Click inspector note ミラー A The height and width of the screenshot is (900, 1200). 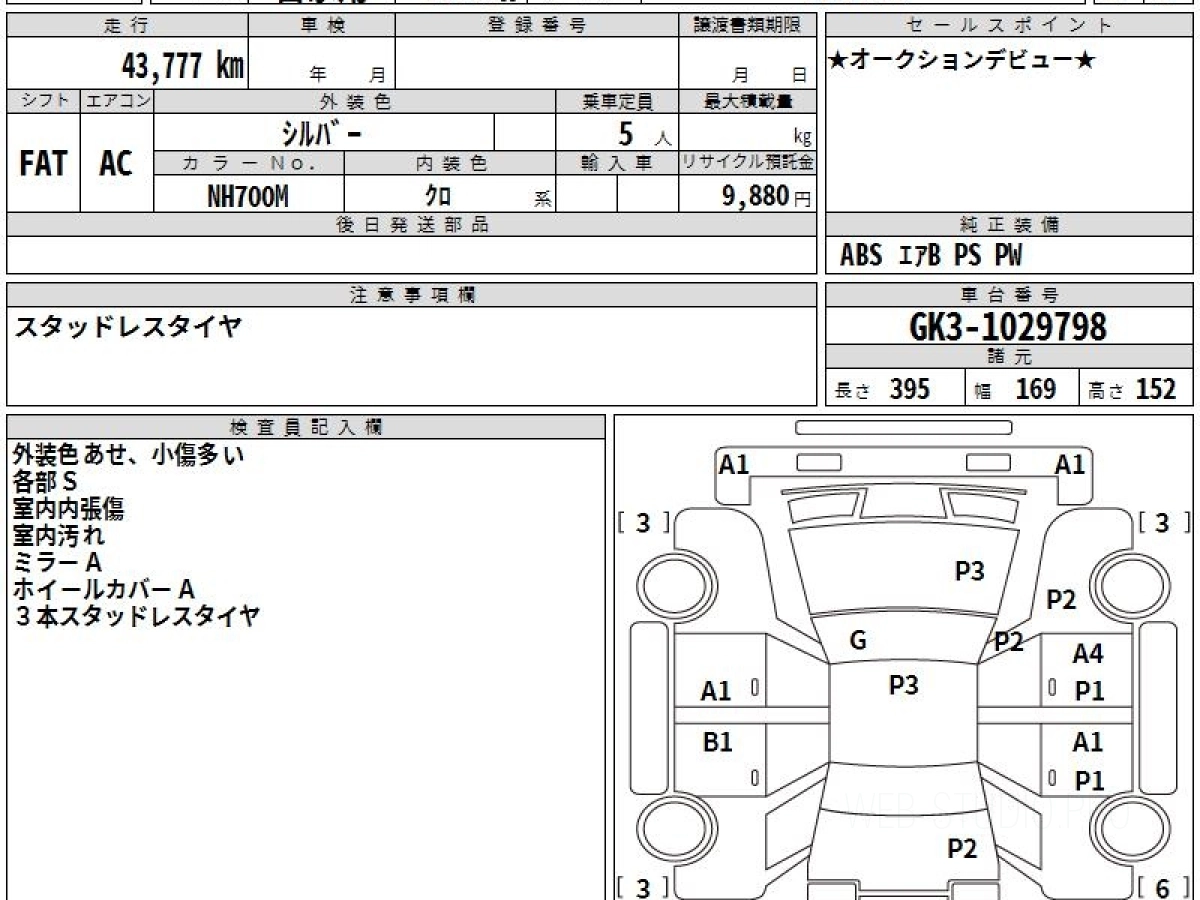coord(57,563)
